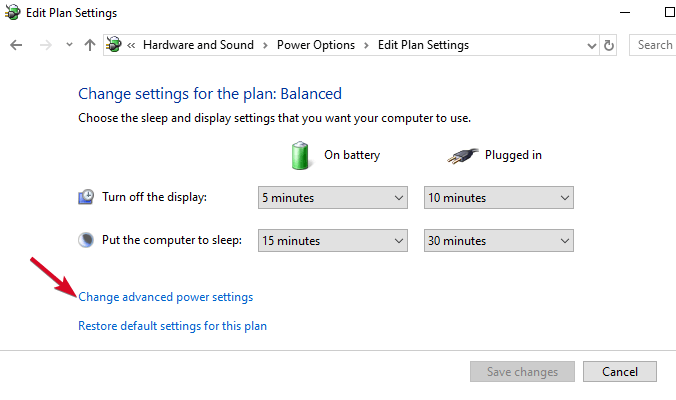This screenshot has width=676, height=400.
Task: Navigate to Hardware and Sound breadcrumb
Action: point(198,45)
